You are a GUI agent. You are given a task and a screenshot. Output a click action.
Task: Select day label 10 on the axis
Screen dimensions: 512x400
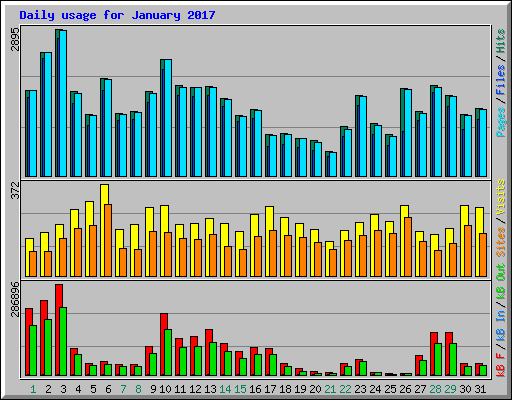tap(165, 389)
